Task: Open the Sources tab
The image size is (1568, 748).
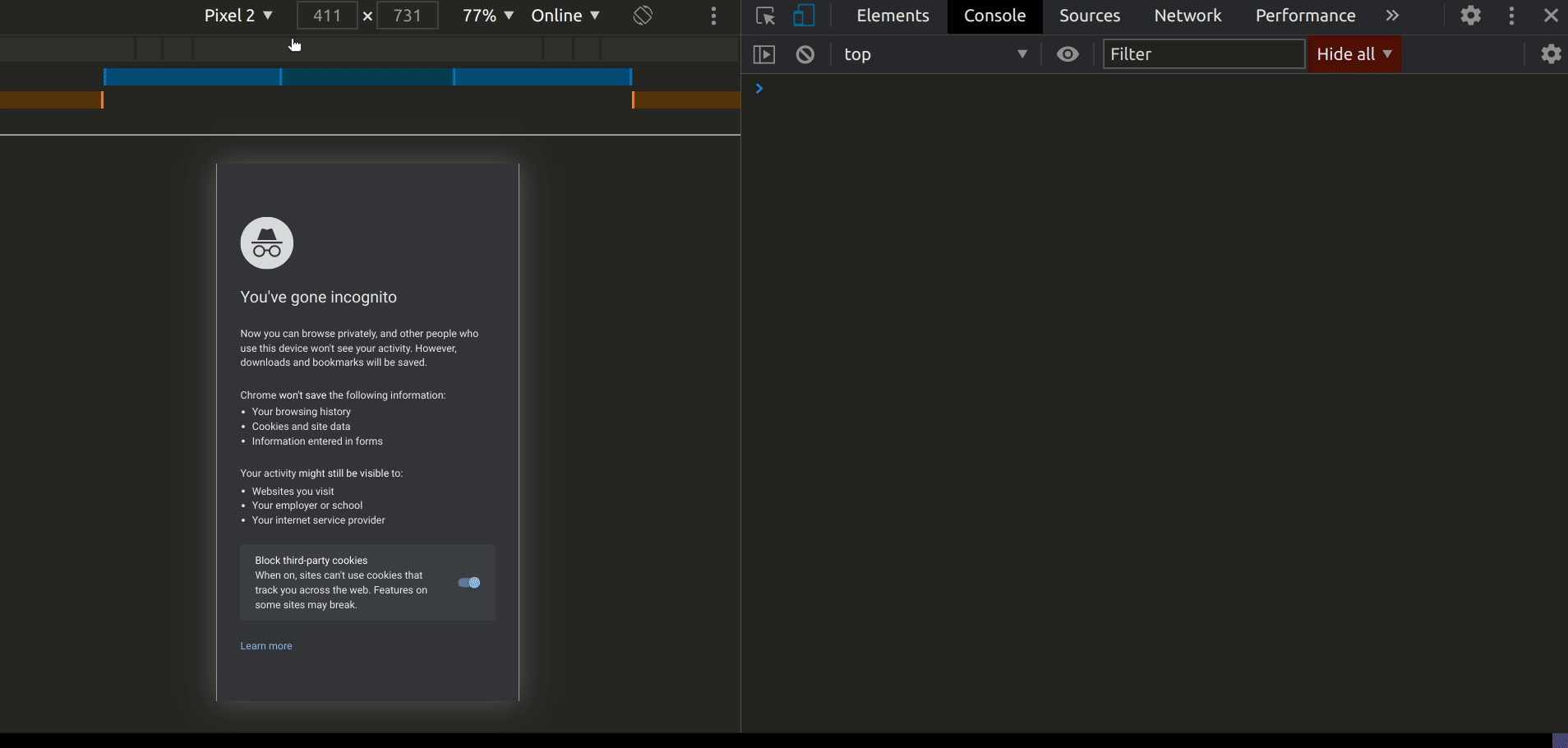Action: (1090, 16)
